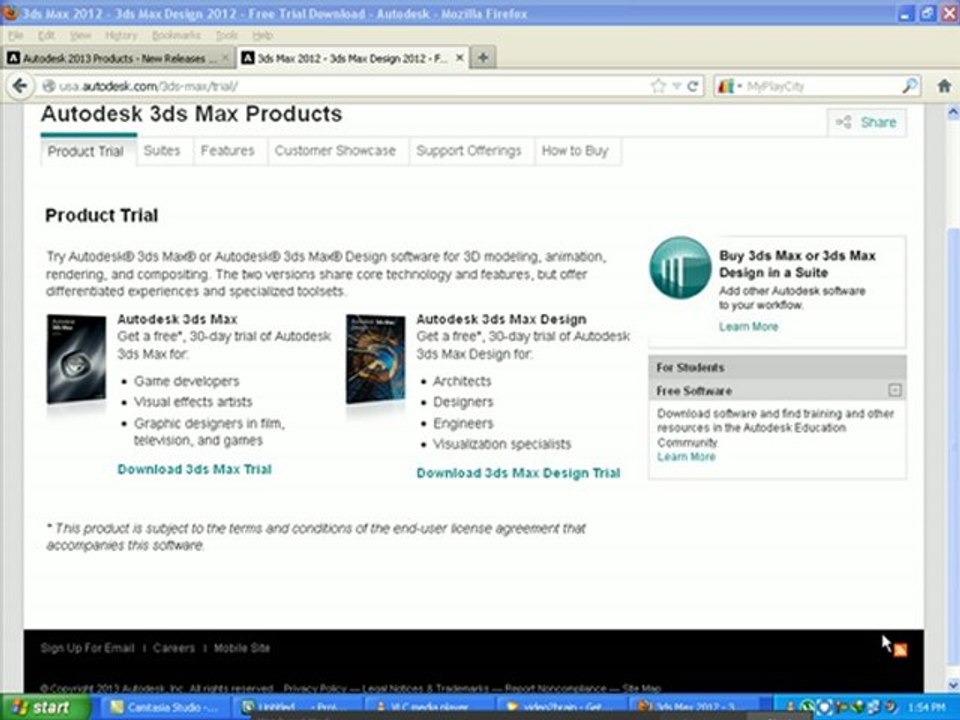This screenshot has width=960, height=720.
Task: Close the 3ds Max 2012 tab
Action: pyautogui.click(x=459, y=58)
